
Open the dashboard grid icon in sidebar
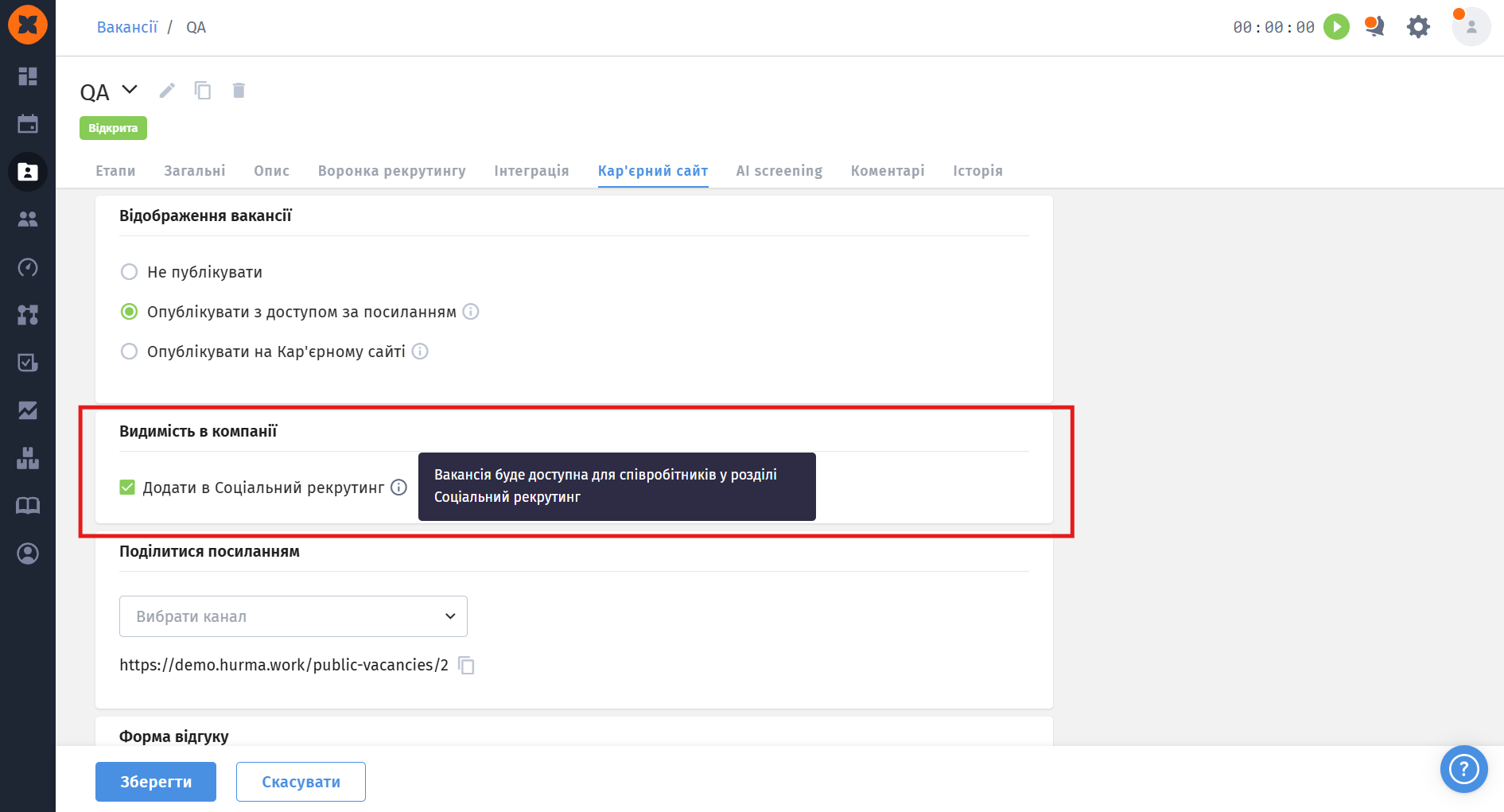coord(28,76)
